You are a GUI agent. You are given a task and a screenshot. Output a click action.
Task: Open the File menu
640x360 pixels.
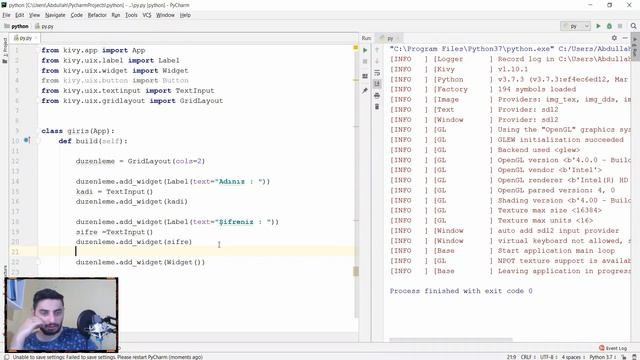tap(6, 15)
